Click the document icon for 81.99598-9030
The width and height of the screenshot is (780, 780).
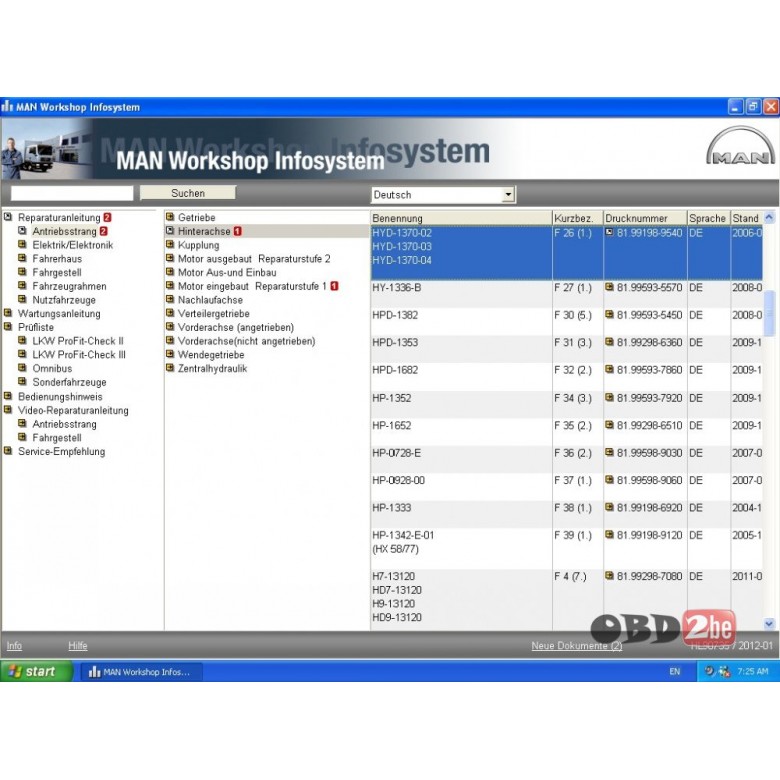tap(609, 452)
